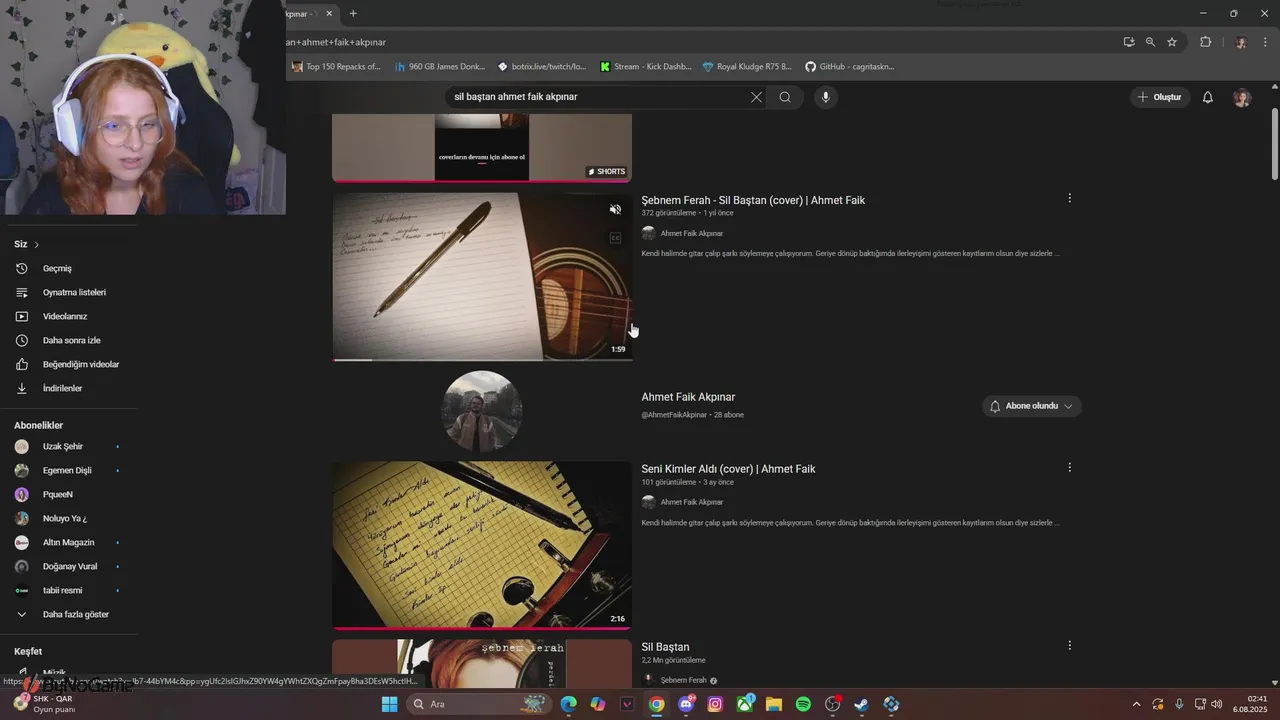
Task: Show hidden tray icons chevron
Action: 1136,704
